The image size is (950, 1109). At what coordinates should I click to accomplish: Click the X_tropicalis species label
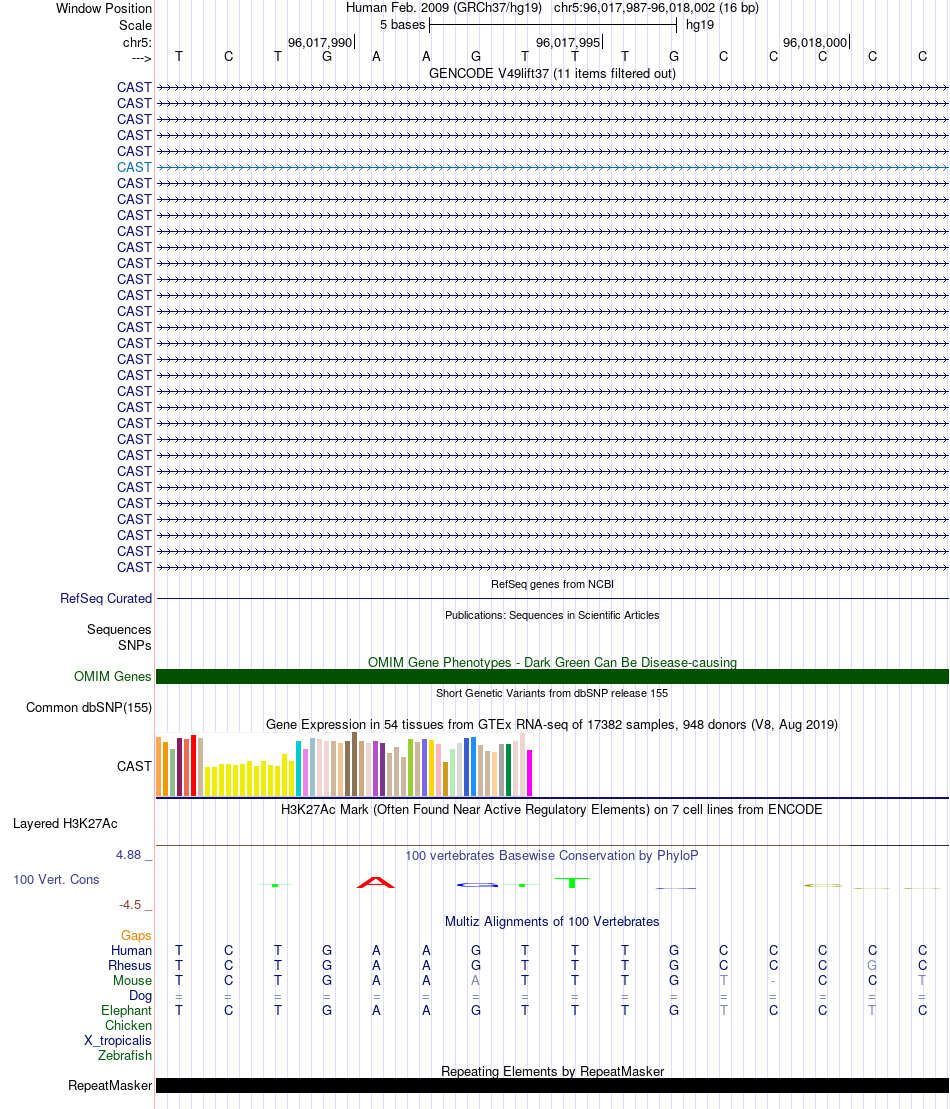117,1040
